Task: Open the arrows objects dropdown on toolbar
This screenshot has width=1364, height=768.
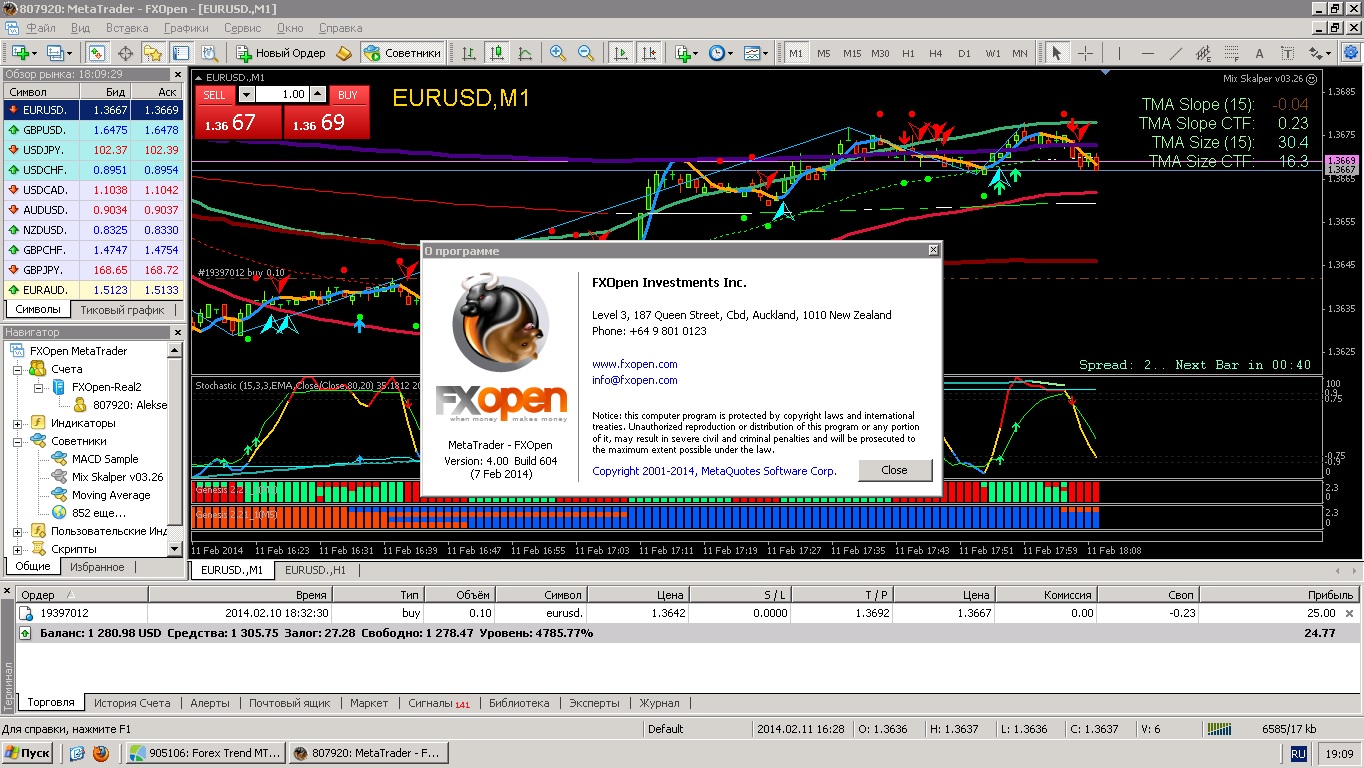Action: [1327, 53]
